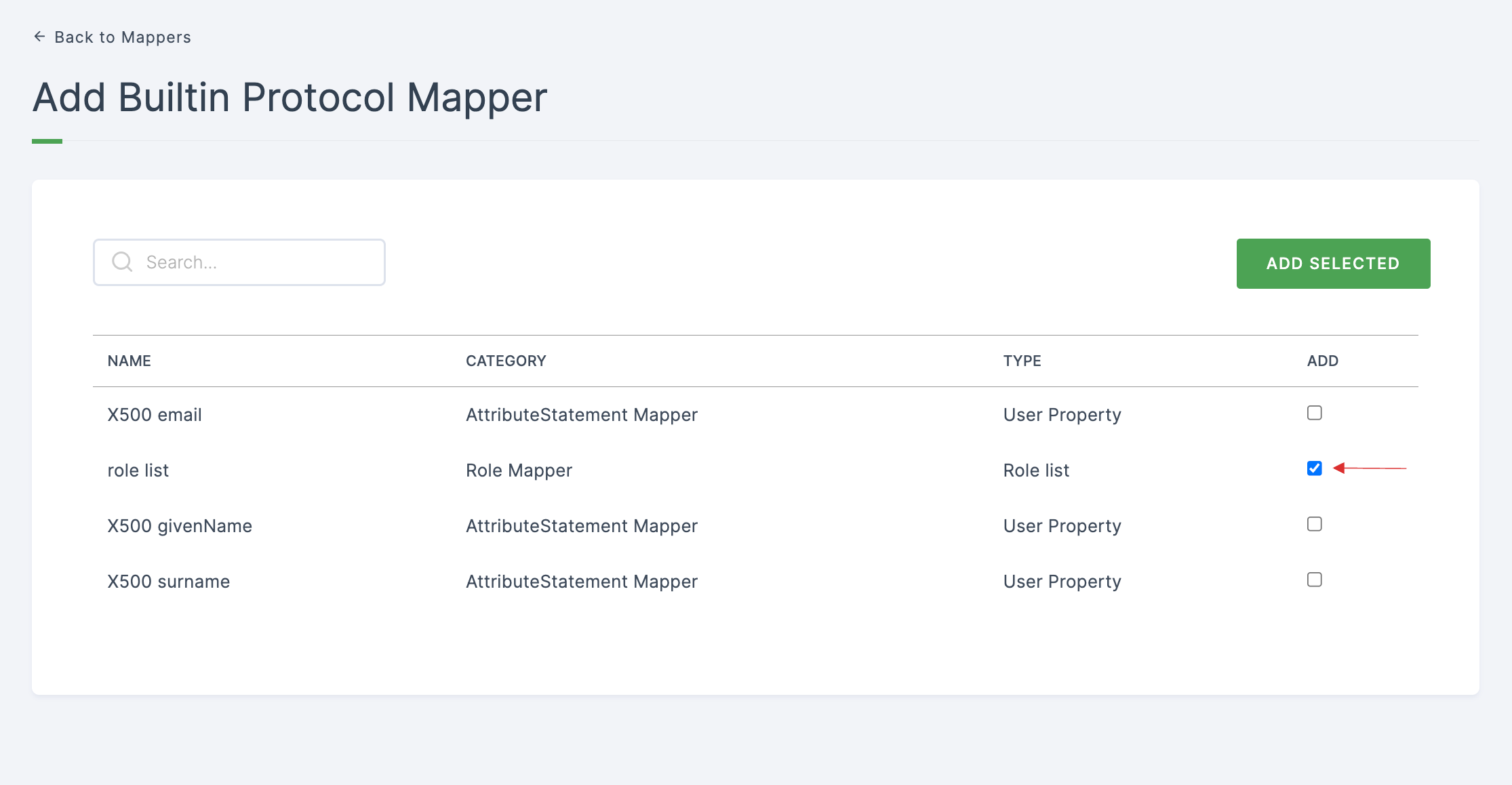The height and width of the screenshot is (785, 1512).
Task: Uncheck the role list checkbox
Action: [1315, 468]
